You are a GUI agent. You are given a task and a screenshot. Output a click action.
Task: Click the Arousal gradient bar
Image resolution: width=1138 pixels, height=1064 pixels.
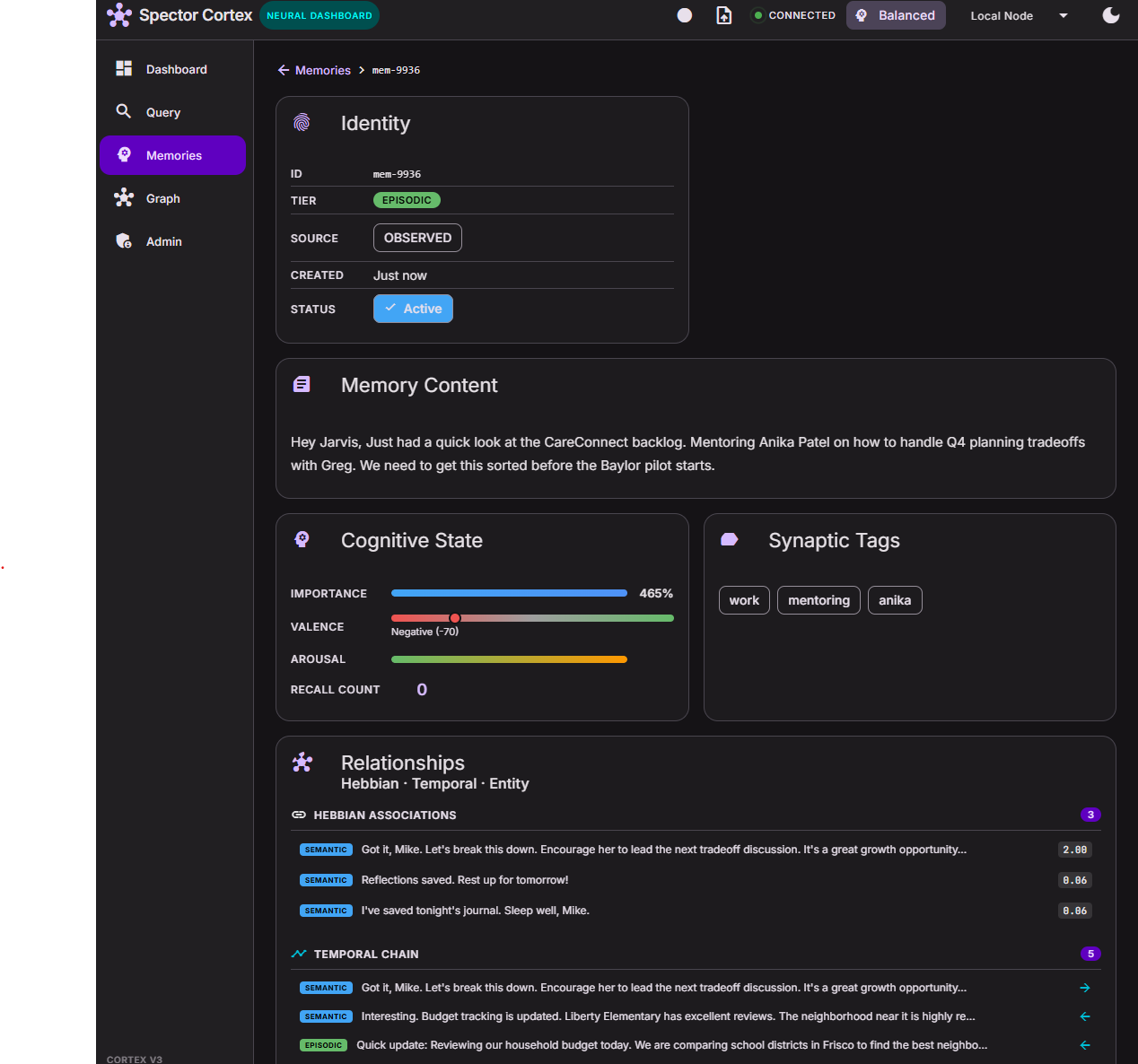tap(509, 659)
